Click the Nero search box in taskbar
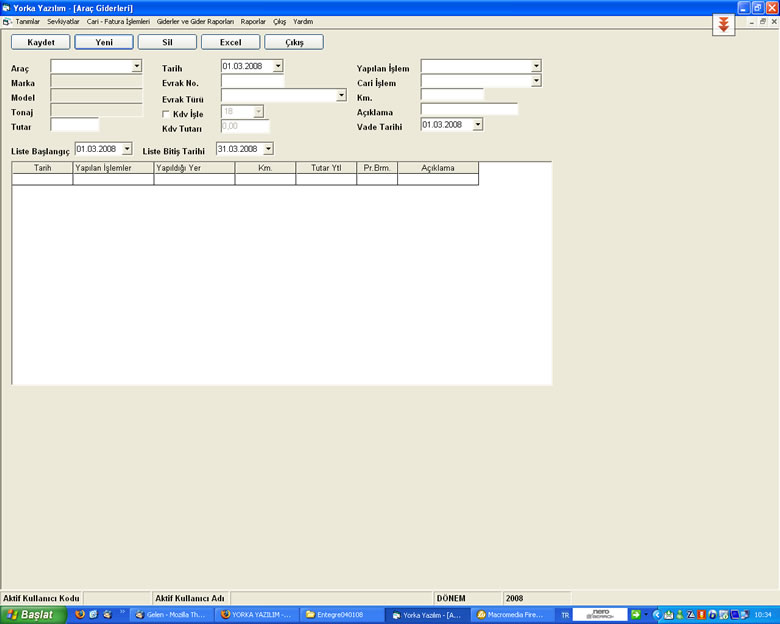780x624 pixels. (x=600, y=615)
